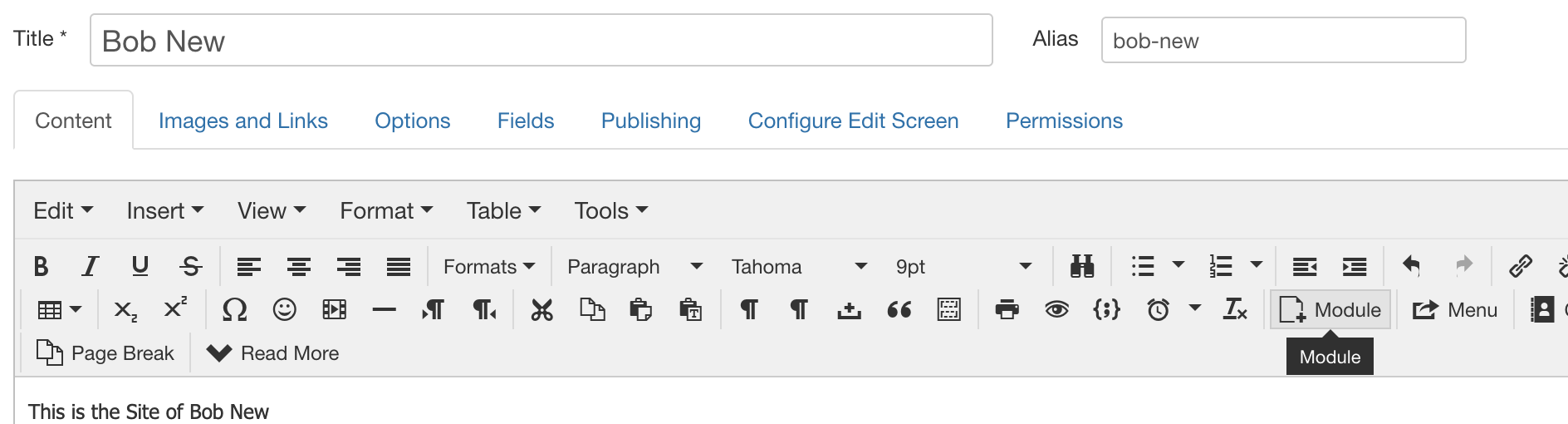Toggle show blocks pilcrow icon
This screenshot has width=1568, height=424.
(x=799, y=310)
